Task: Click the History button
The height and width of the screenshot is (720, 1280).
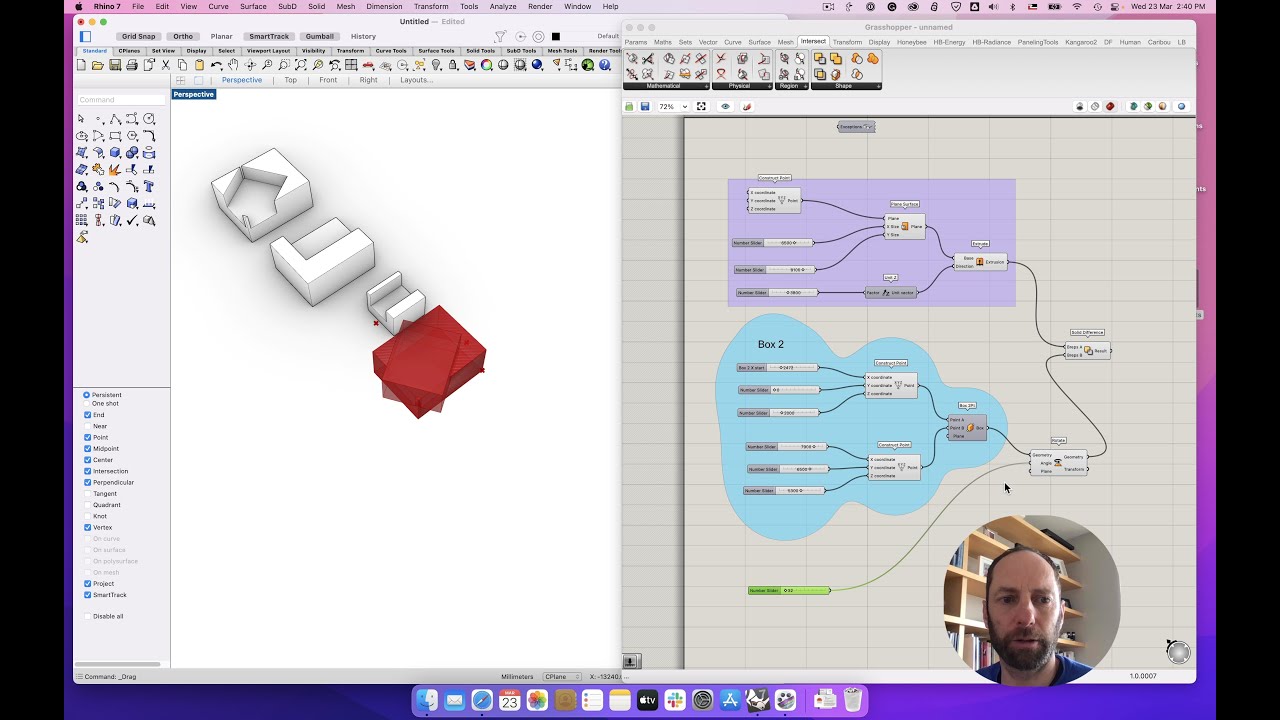Action: (363, 36)
